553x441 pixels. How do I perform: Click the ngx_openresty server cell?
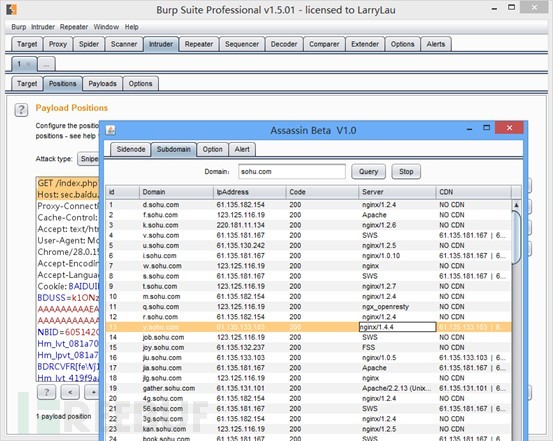(x=397, y=307)
